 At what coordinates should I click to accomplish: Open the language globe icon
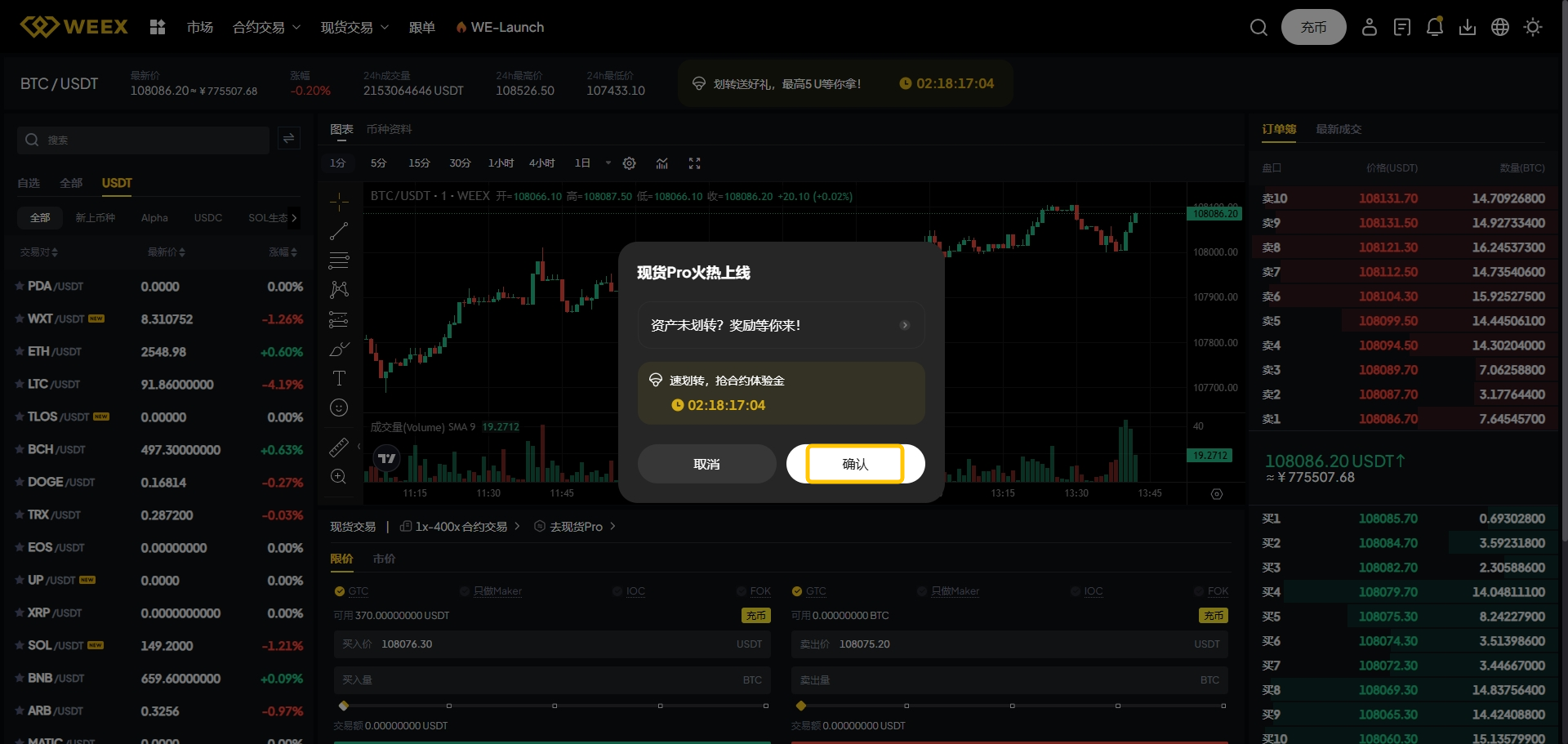click(x=1500, y=27)
